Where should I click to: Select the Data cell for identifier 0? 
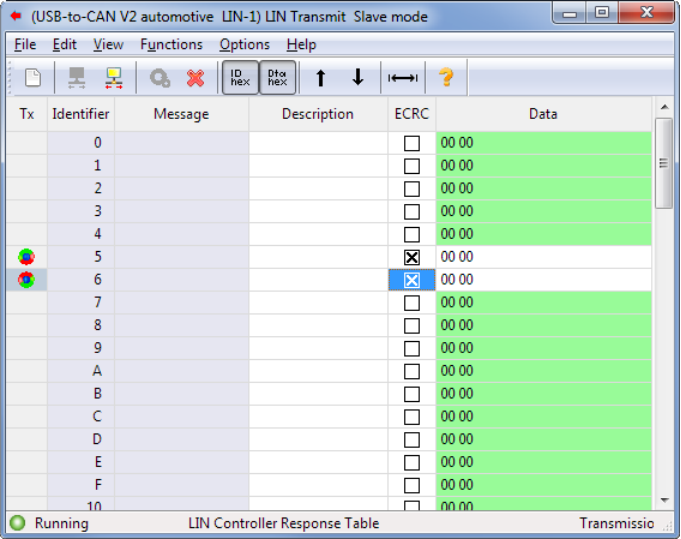coord(543,143)
